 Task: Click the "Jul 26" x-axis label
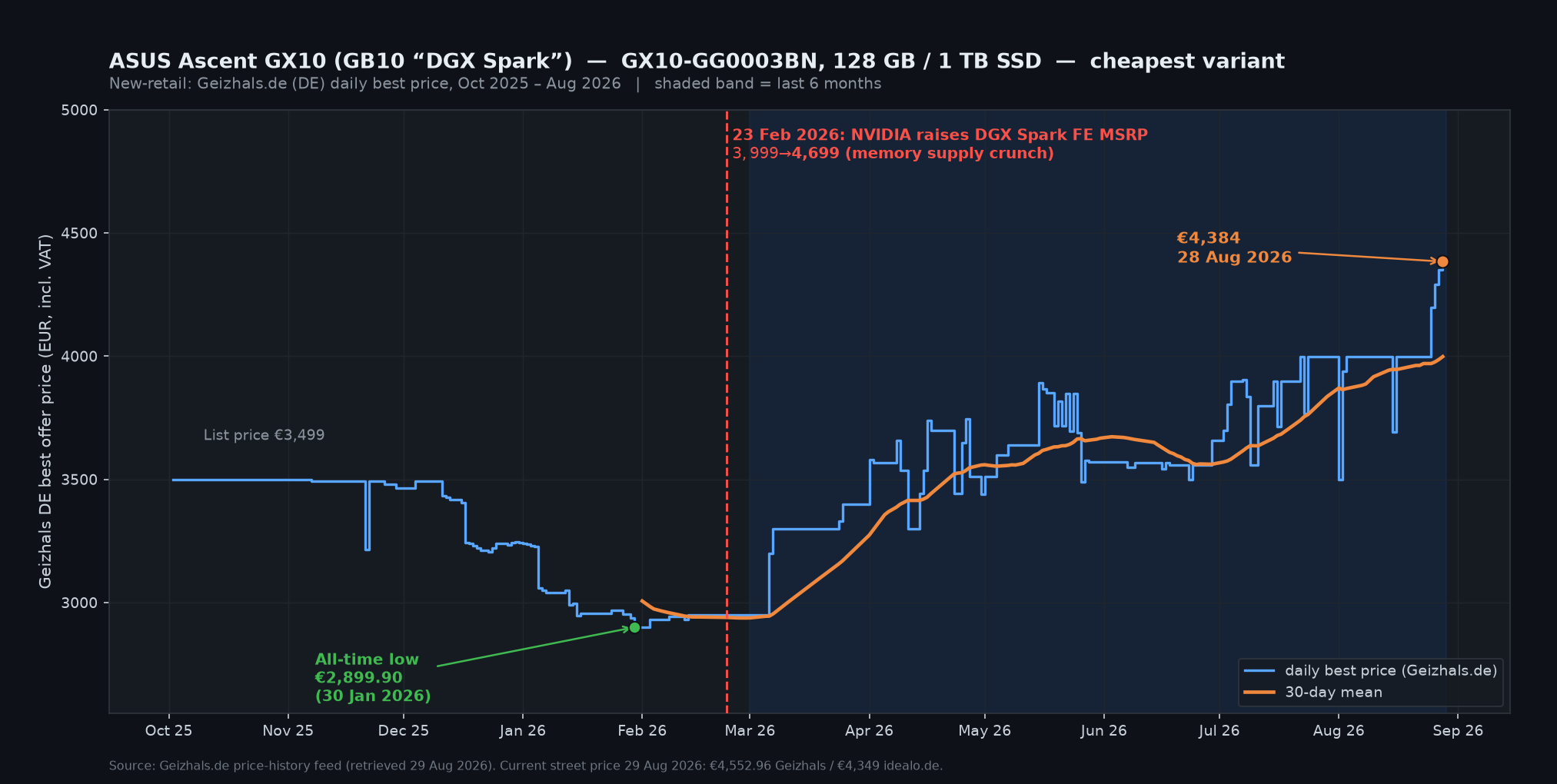pyautogui.click(x=1219, y=730)
